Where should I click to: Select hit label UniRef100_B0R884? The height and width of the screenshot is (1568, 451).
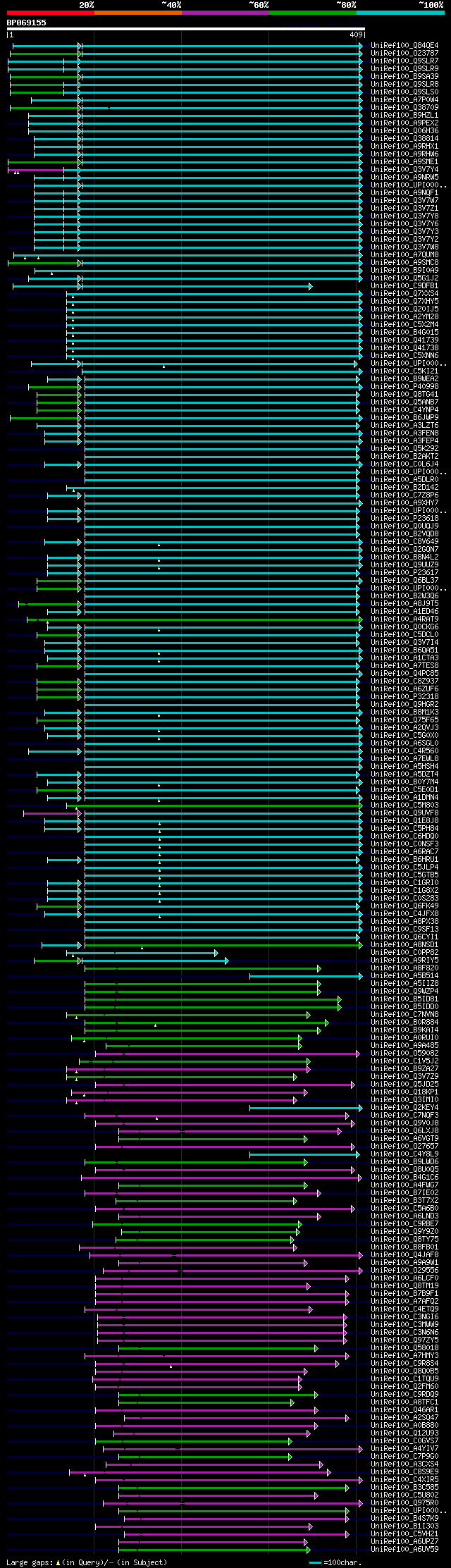coord(404,1023)
